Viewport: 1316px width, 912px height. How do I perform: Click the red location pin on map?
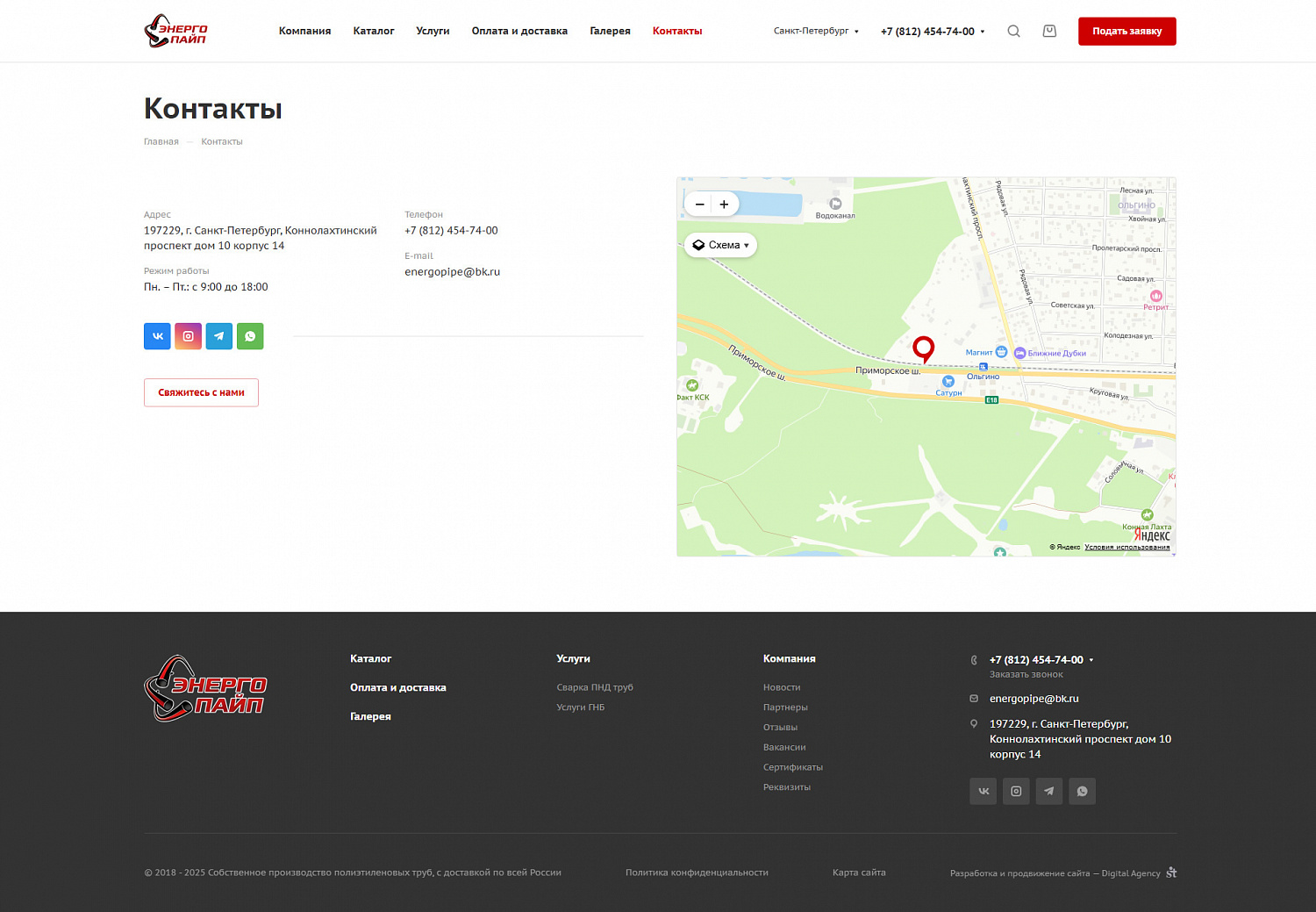[923, 348]
